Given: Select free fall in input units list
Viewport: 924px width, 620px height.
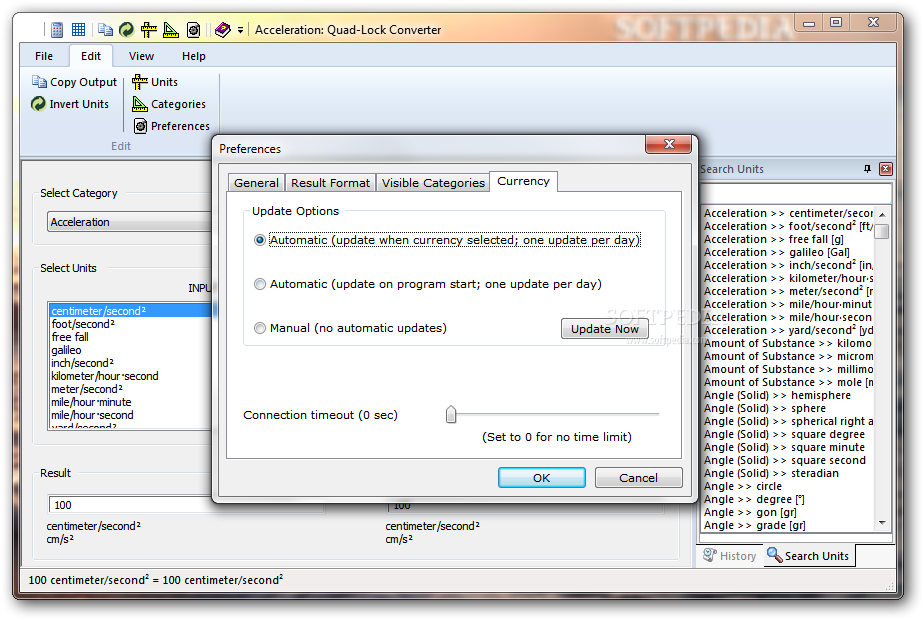Looking at the screenshot, I should [131, 337].
